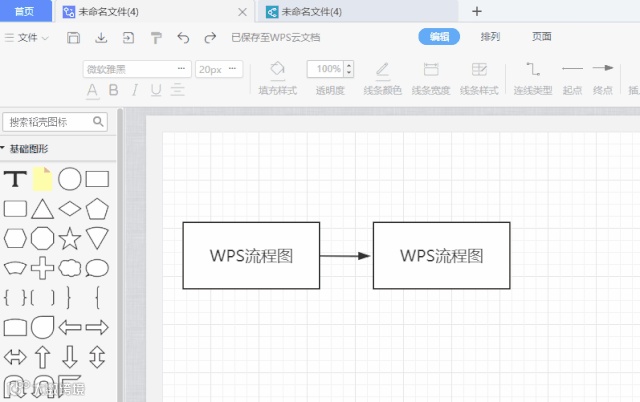Undo the last action
640x402 pixels.
pyautogui.click(x=183, y=38)
